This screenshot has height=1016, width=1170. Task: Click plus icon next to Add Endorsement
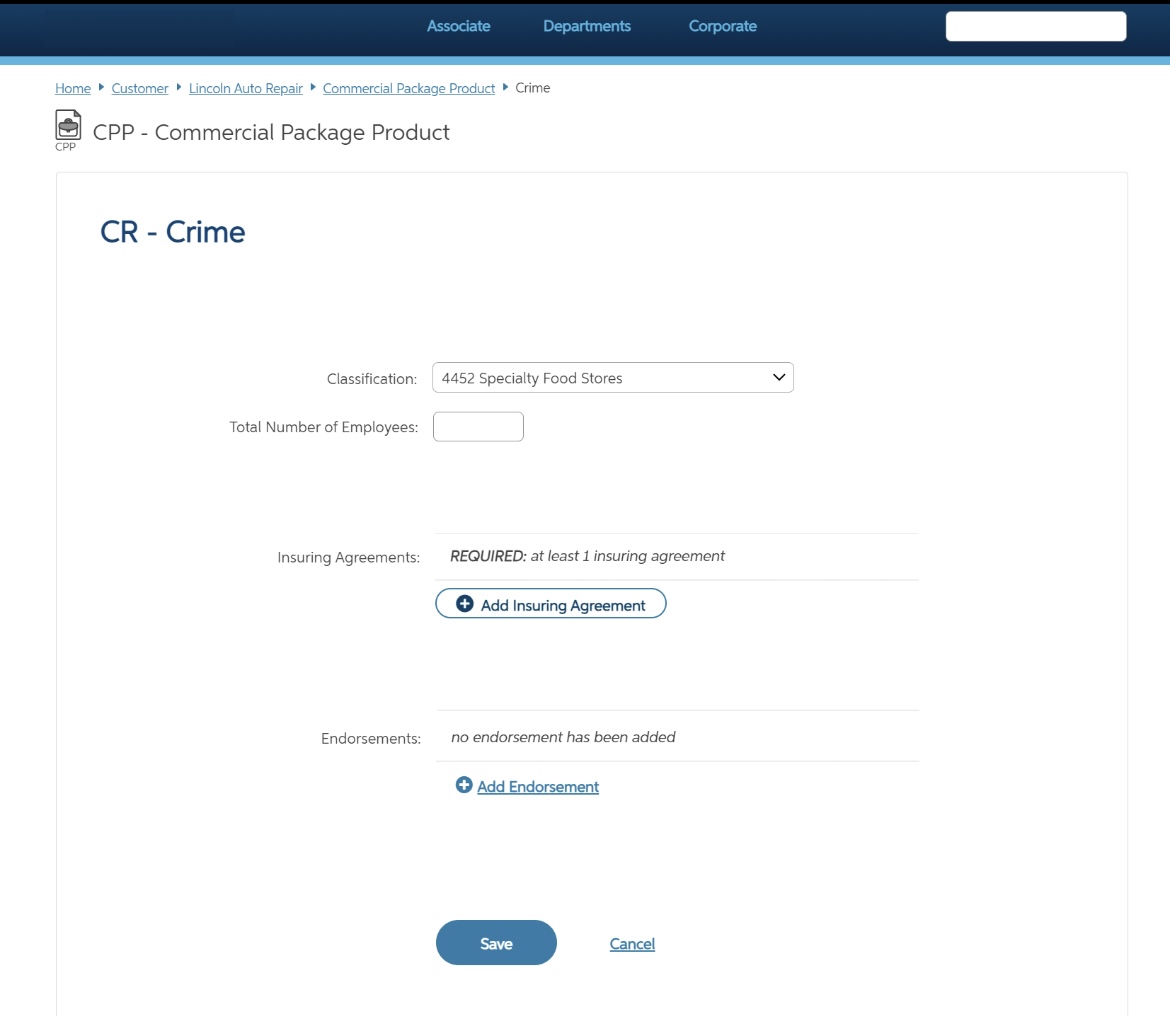(x=464, y=786)
